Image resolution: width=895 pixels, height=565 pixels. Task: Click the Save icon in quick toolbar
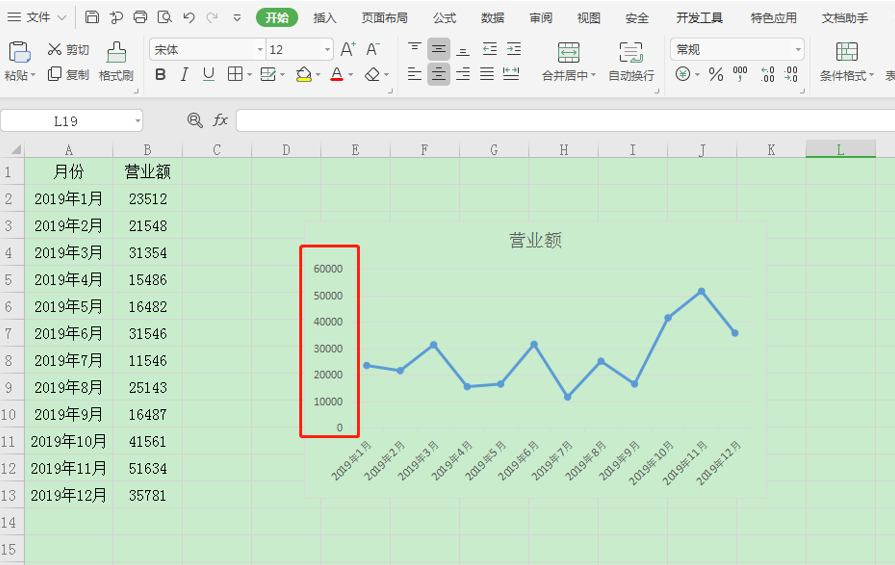[x=91, y=17]
